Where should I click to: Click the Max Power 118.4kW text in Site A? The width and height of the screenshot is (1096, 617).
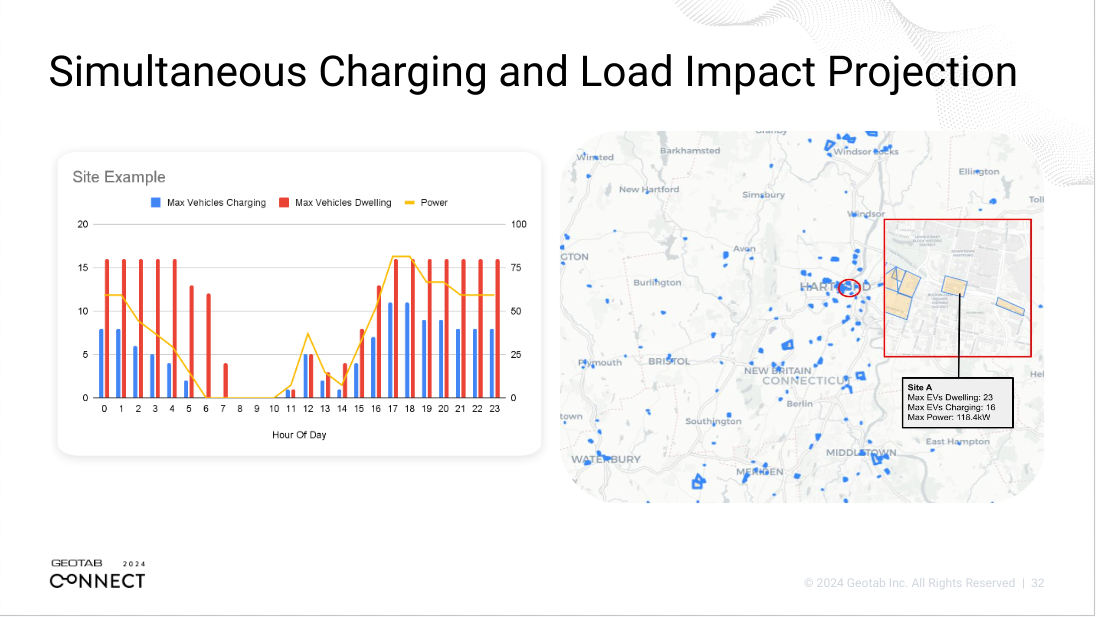pos(949,417)
